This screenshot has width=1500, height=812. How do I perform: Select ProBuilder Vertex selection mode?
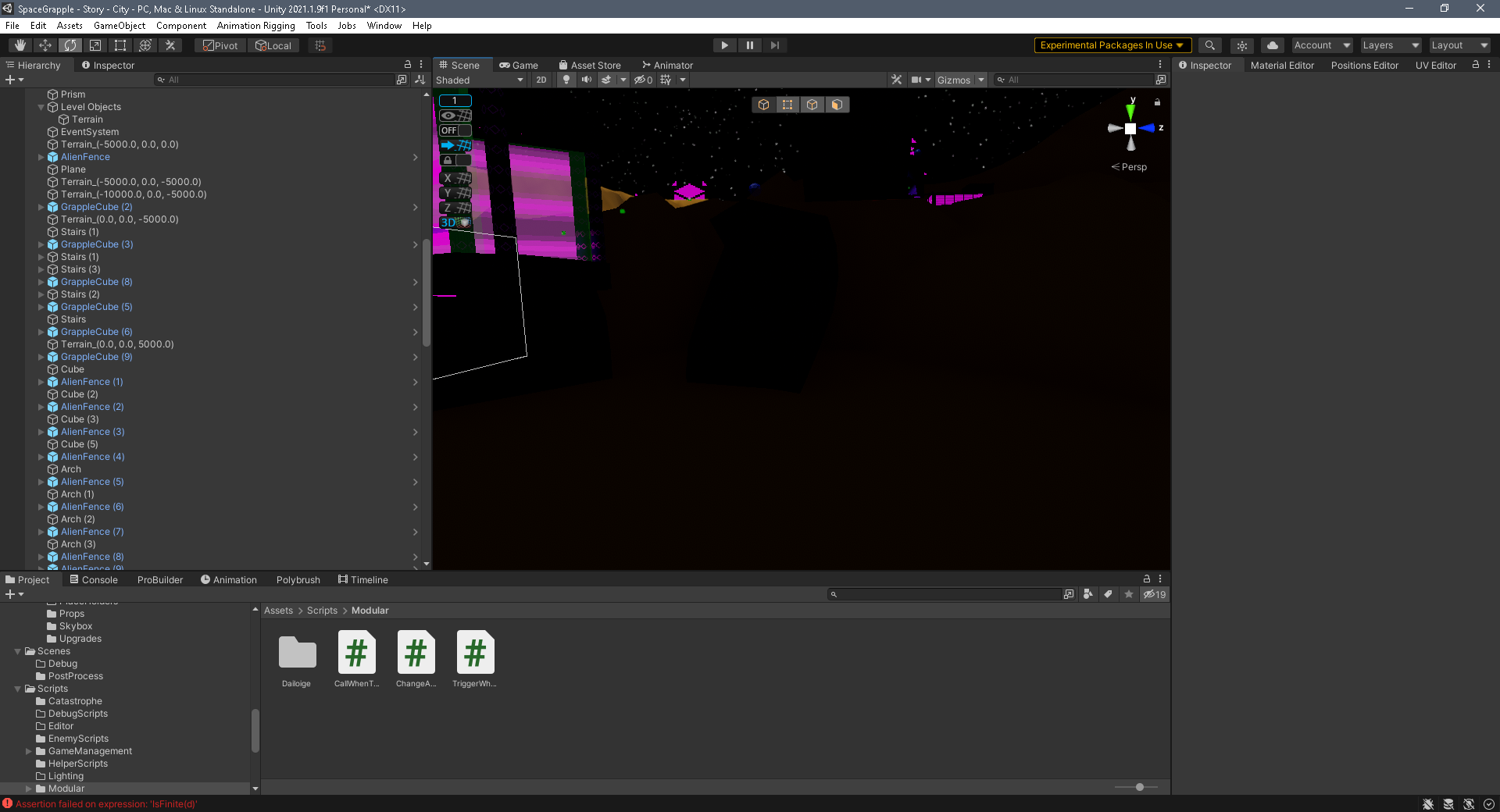787,105
